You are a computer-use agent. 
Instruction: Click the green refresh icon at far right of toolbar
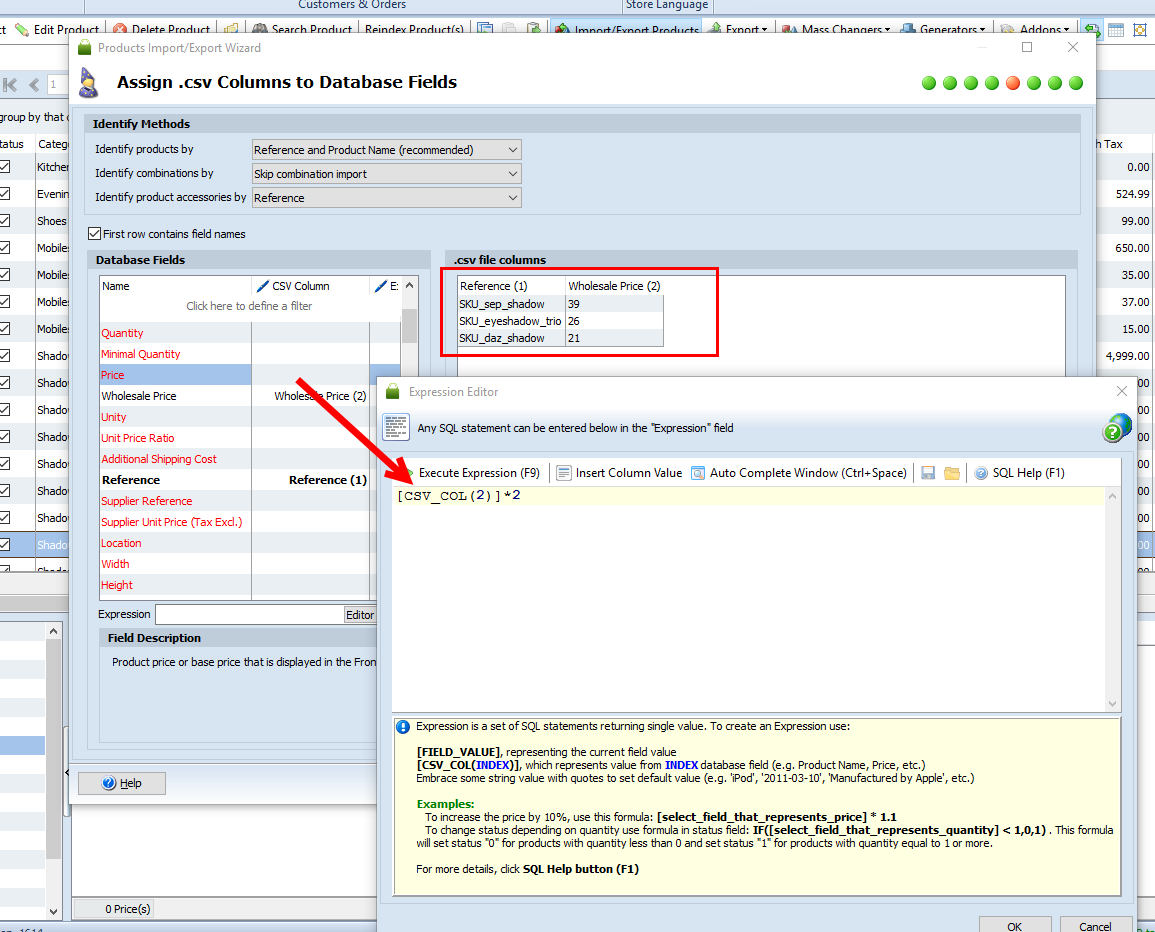(1092, 29)
